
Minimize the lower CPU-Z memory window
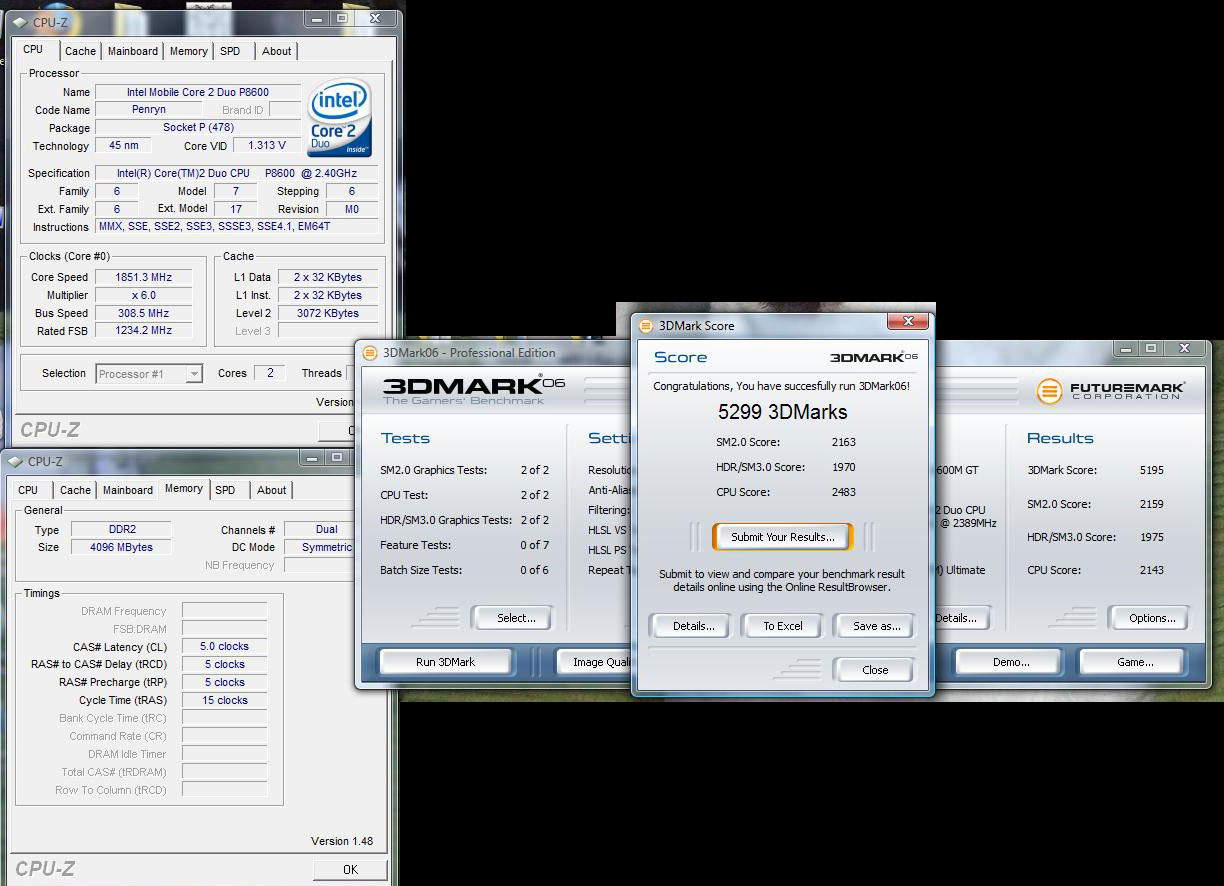[313, 458]
